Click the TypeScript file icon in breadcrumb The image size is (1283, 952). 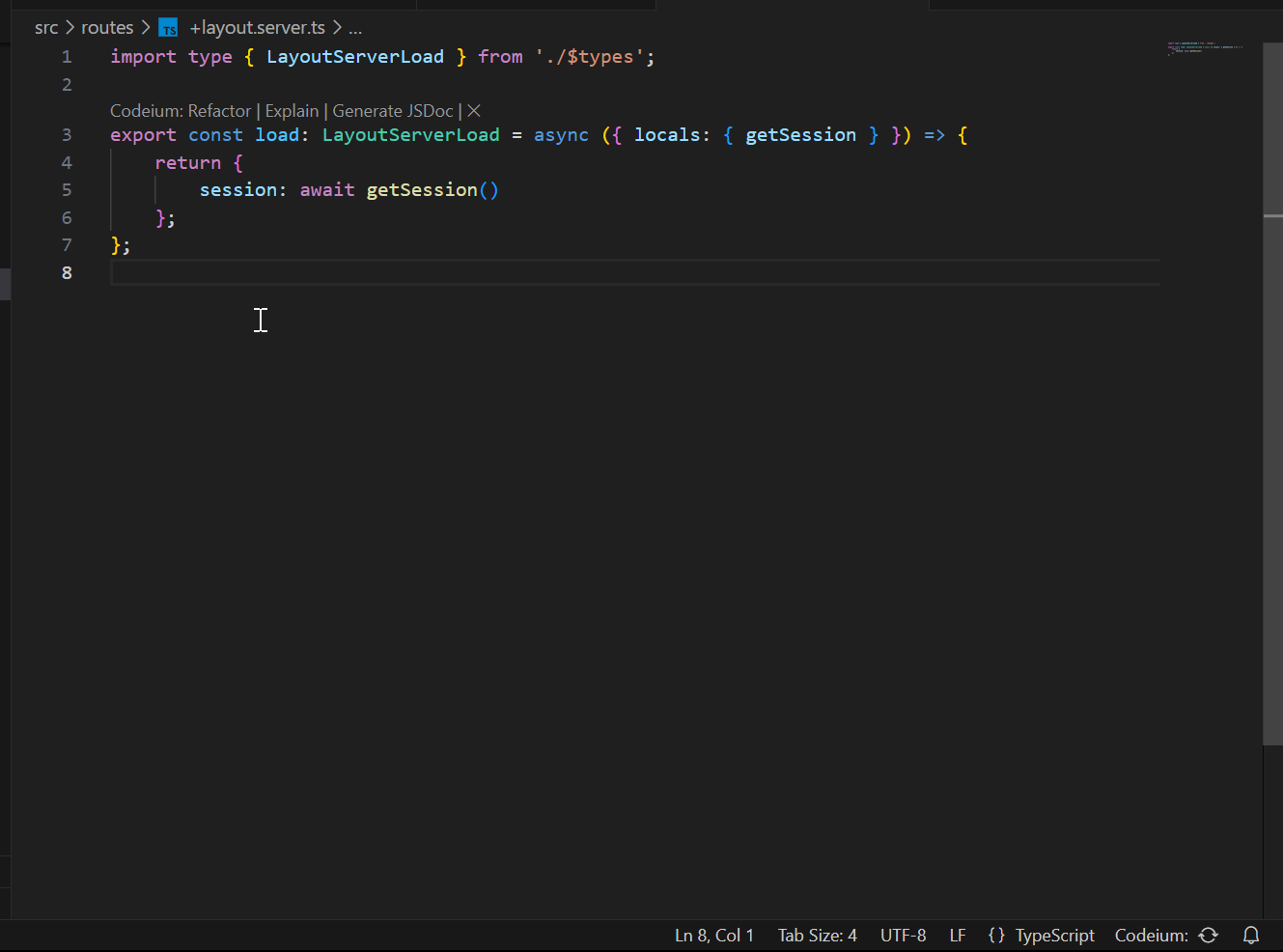[x=168, y=28]
